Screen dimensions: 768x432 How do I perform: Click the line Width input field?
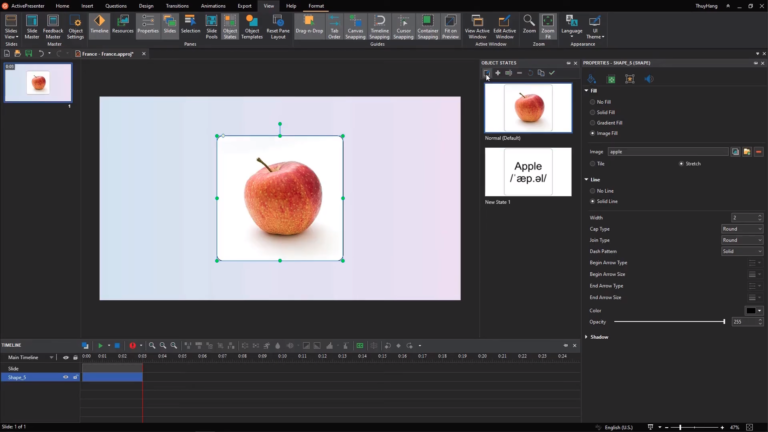(744, 217)
